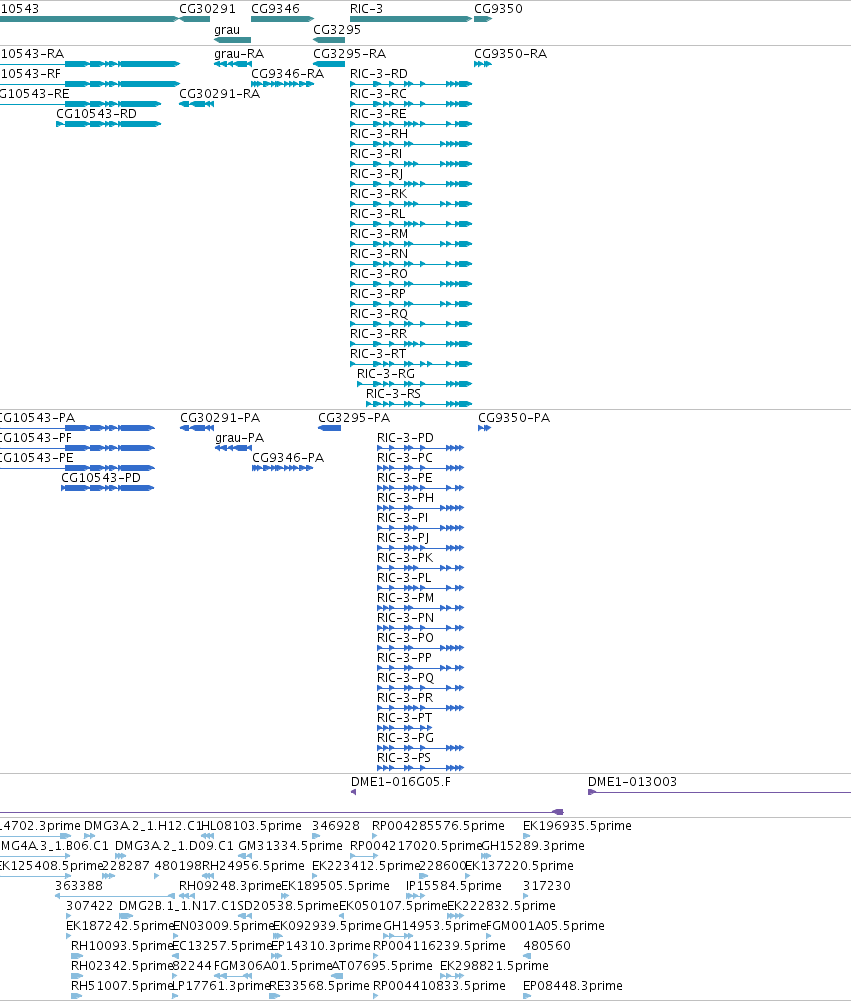The height and width of the screenshot is (1001, 851).
Task: Select transcript RIC-3-RD
Action: pos(410,84)
